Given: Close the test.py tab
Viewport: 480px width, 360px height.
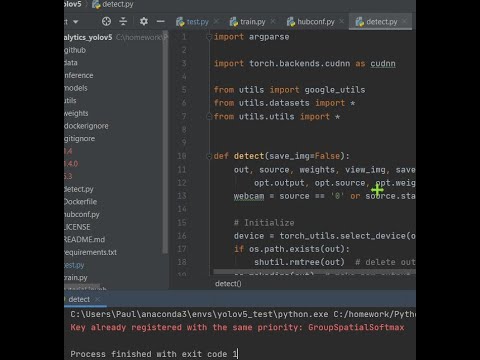Looking at the screenshot, I should click(x=216, y=22).
